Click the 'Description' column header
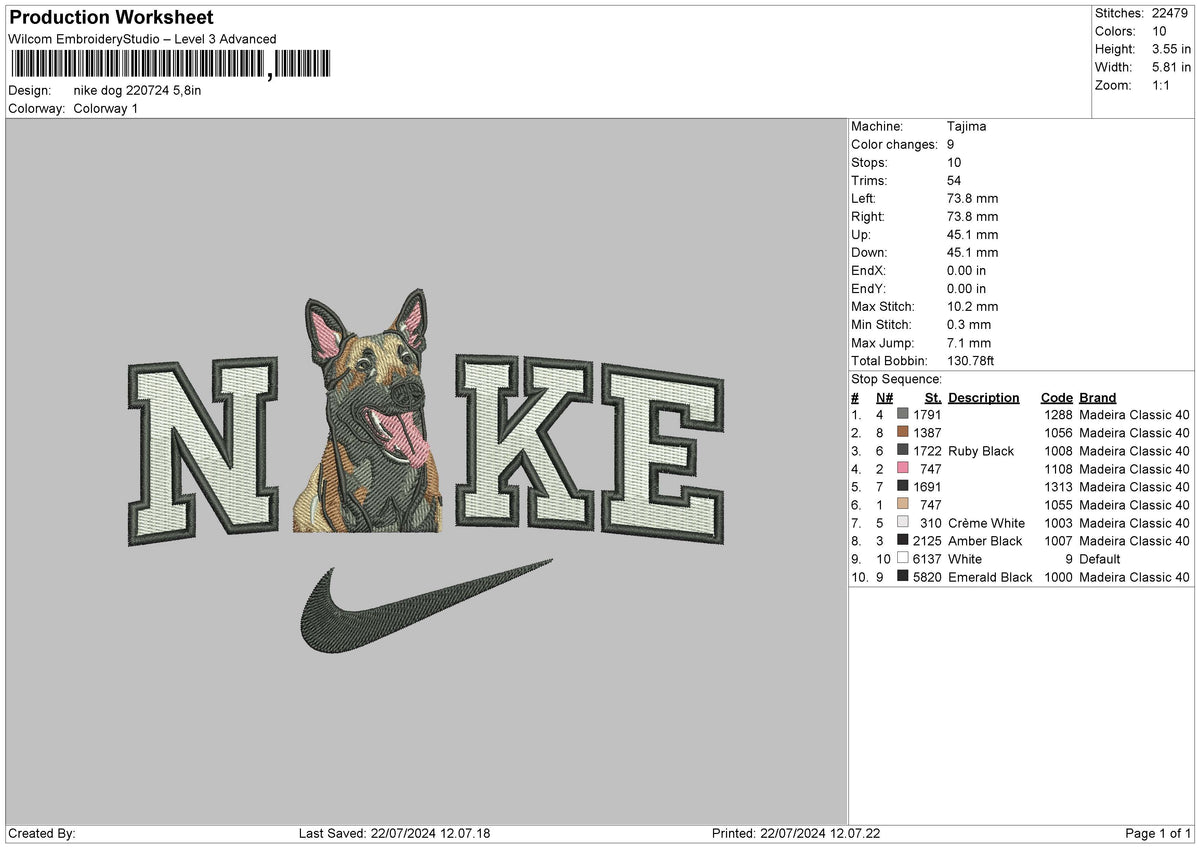This screenshot has width=1200, height=848. [984, 397]
